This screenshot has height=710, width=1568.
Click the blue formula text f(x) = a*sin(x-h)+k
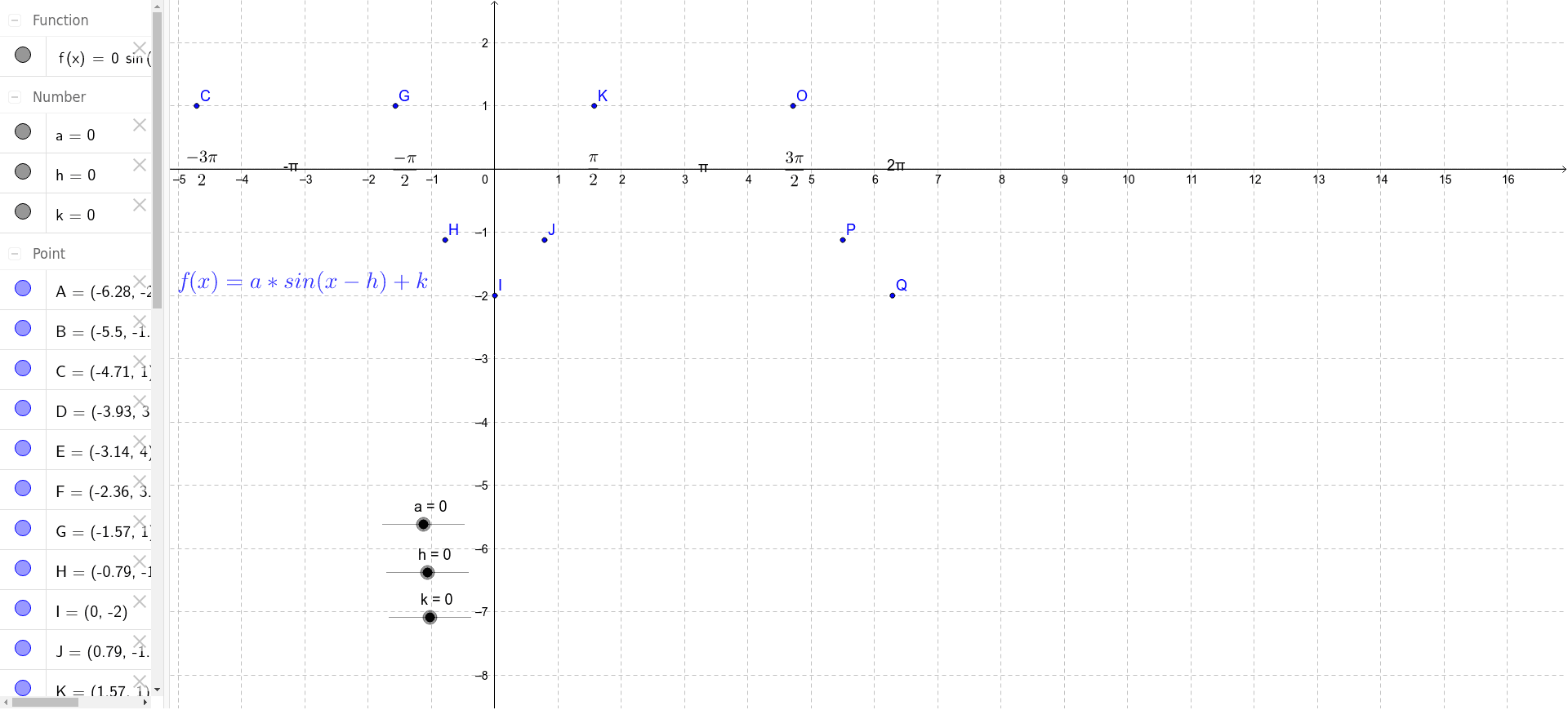click(303, 282)
